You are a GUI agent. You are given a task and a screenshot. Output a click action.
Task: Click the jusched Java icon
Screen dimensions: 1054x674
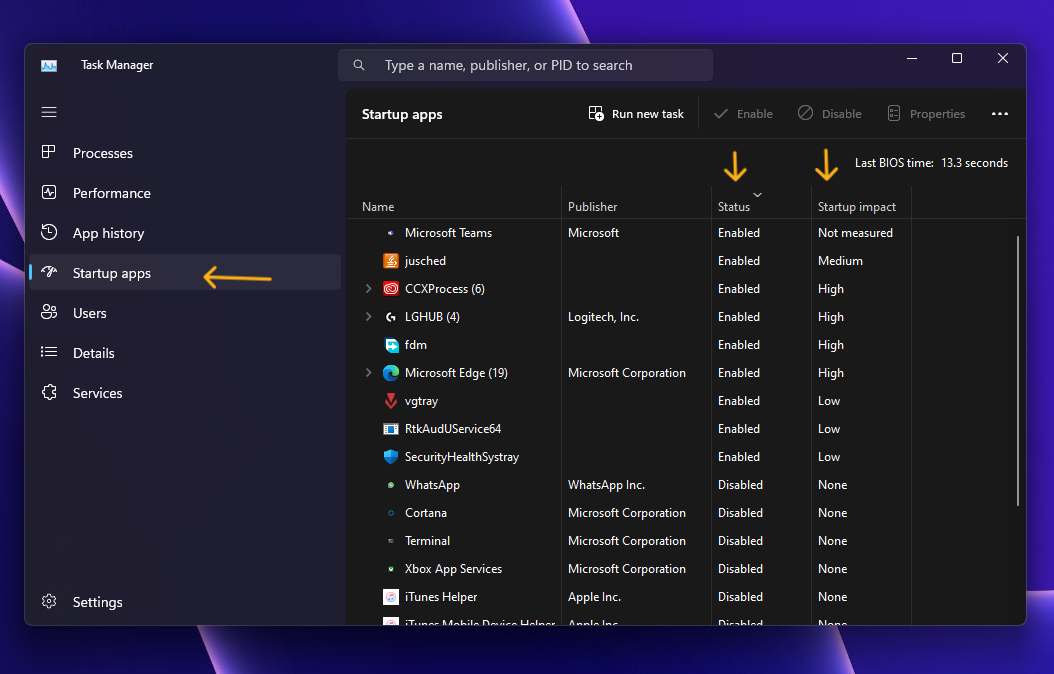tap(391, 261)
